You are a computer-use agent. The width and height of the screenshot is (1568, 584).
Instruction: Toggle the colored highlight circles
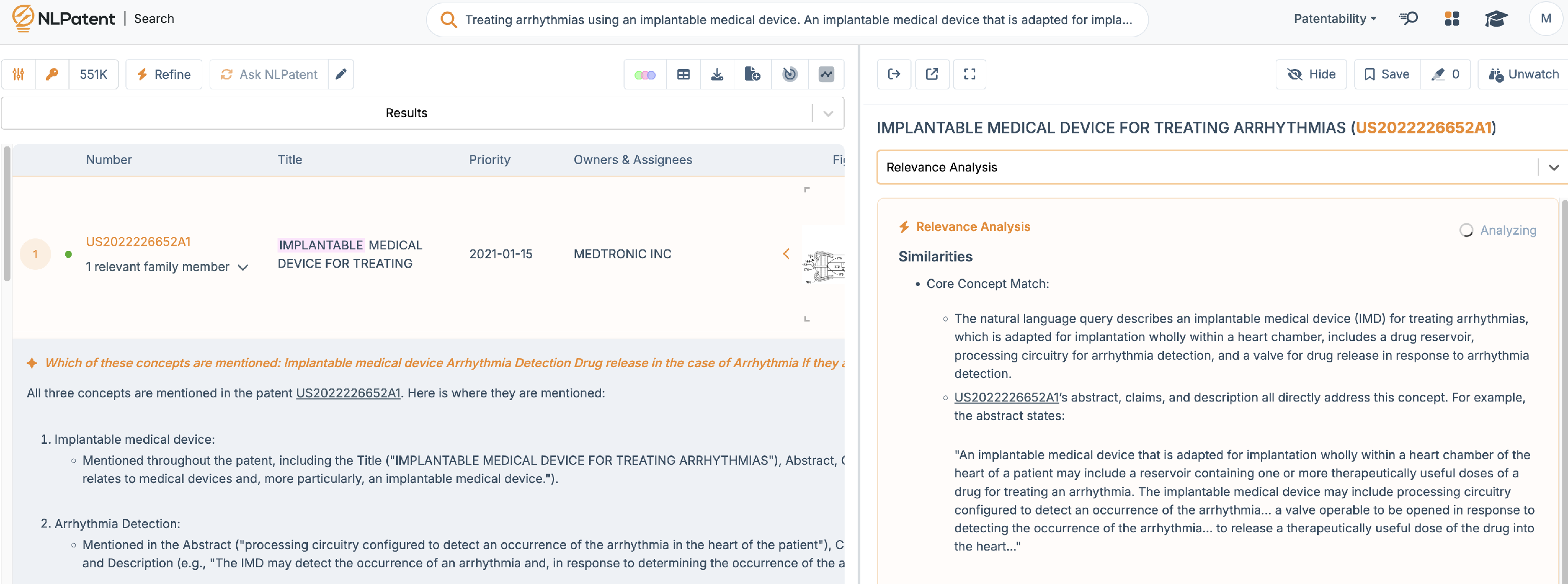644,74
